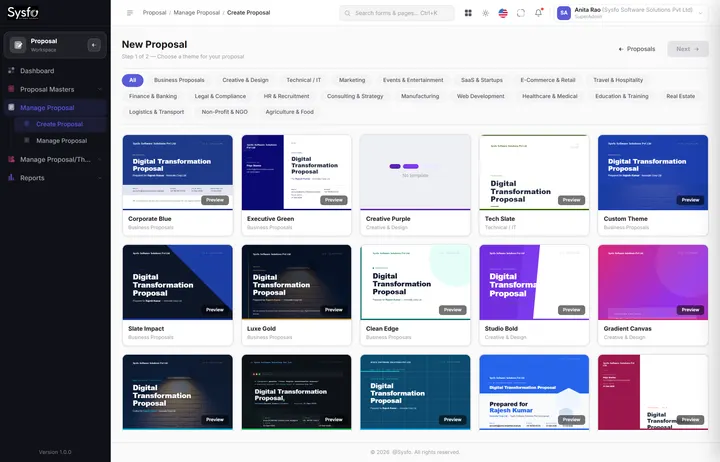Image resolution: width=720 pixels, height=462 pixels.
Task: Preview the Corporate Blue theme
Action: (214, 200)
